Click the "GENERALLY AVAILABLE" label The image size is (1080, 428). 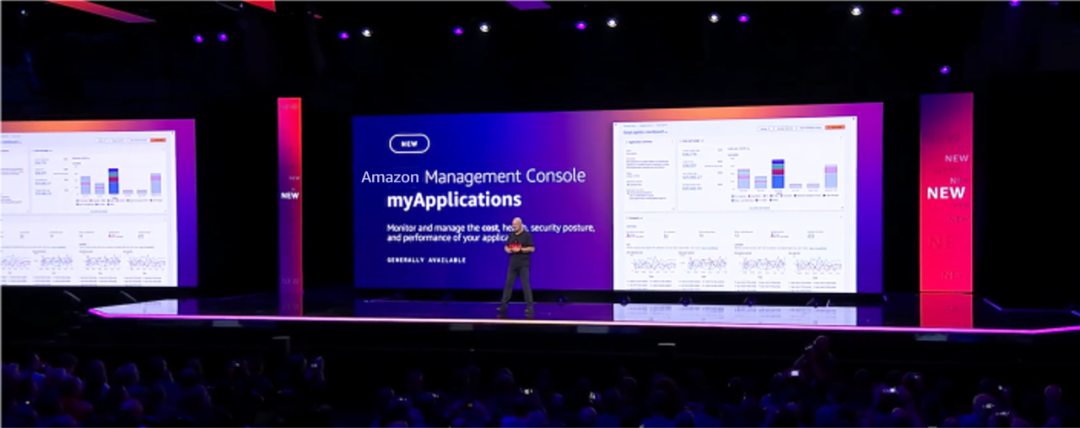point(426,260)
